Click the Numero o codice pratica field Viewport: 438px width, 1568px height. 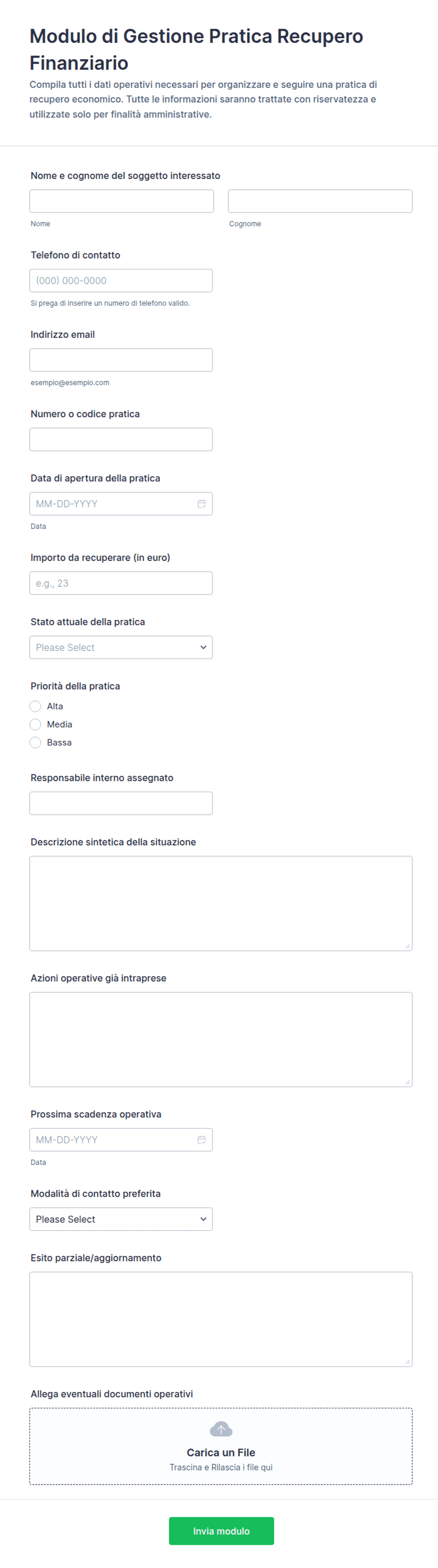click(121, 439)
